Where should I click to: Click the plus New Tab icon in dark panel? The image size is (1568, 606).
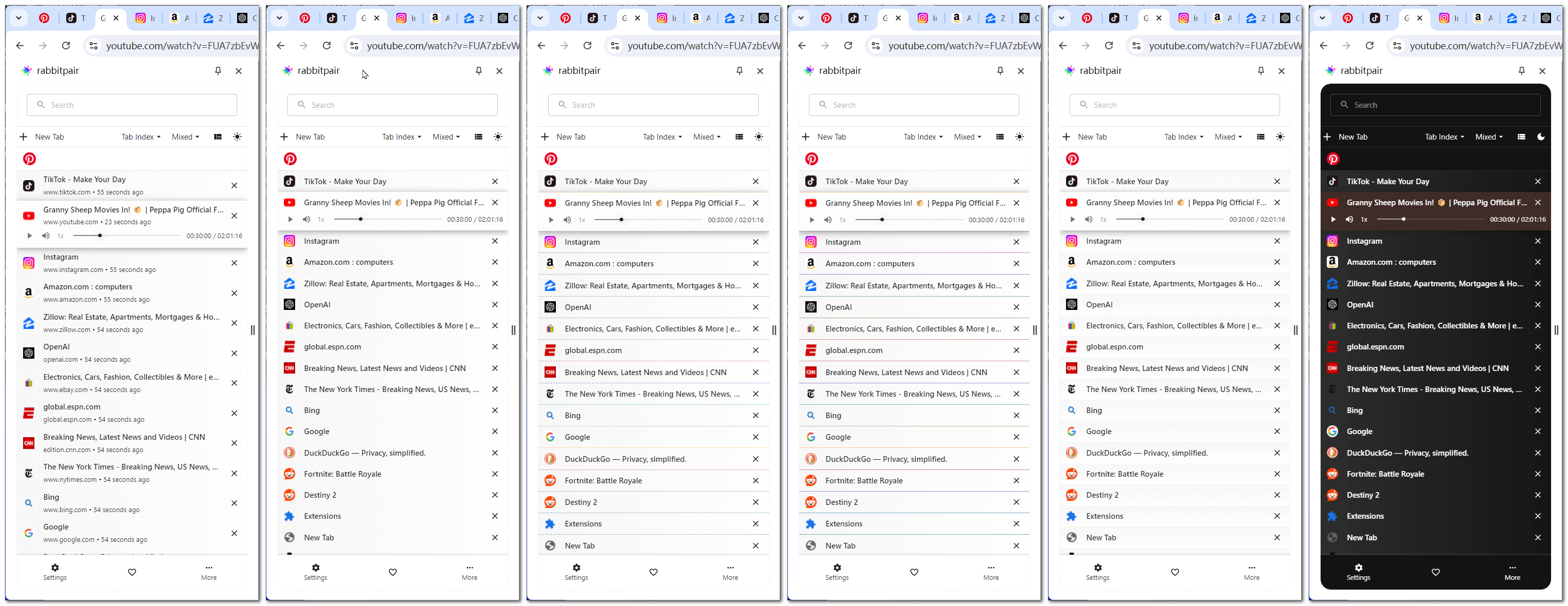1327,137
